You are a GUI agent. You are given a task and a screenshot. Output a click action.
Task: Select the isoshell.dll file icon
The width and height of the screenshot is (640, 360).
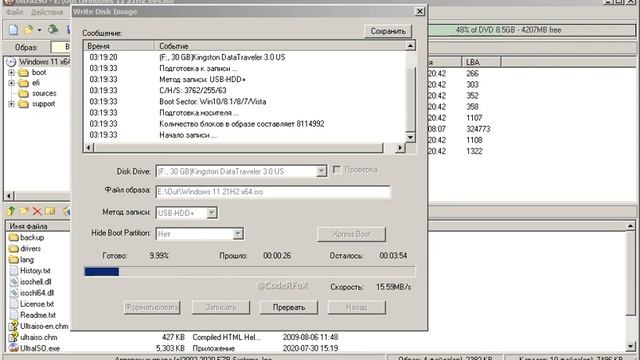click(x=14, y=282)
